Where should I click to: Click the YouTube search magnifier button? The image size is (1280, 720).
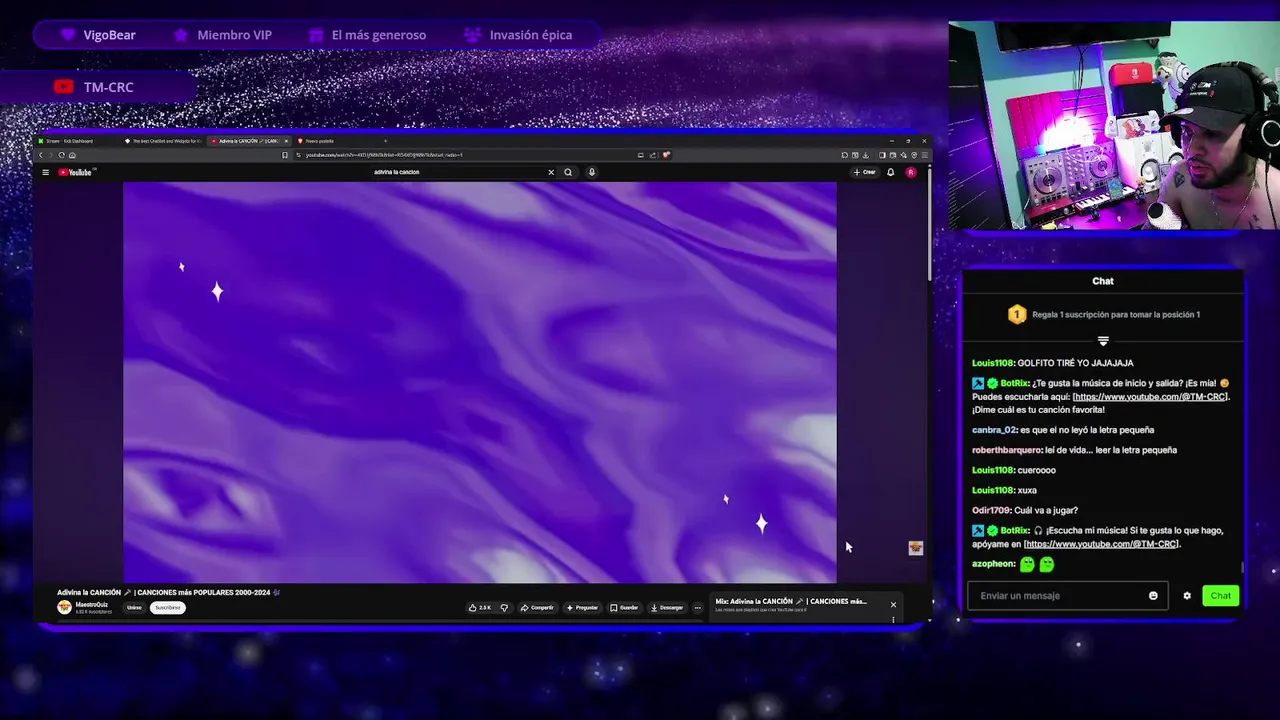coord(568,172)
